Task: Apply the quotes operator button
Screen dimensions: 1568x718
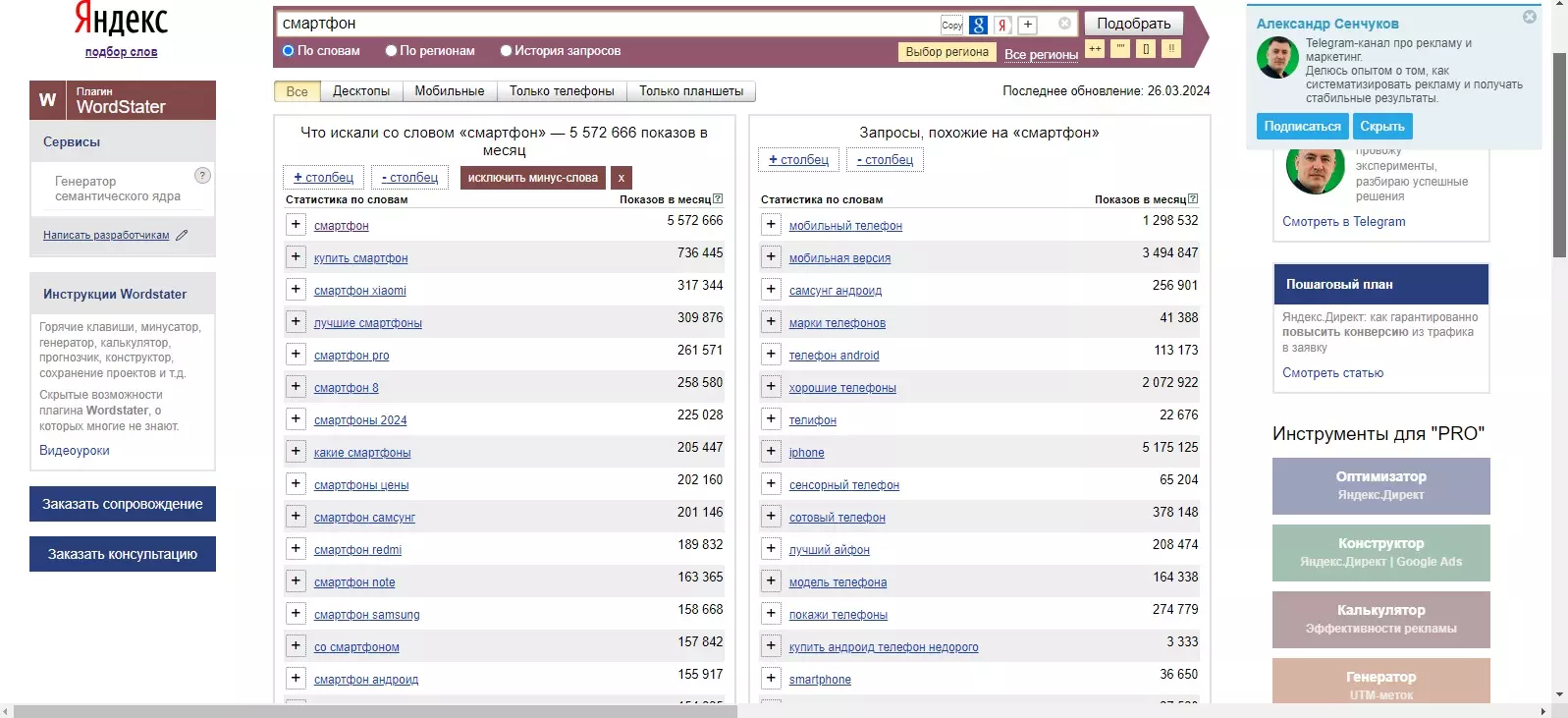Action: pyautogui.click(x=1120, y=48)
